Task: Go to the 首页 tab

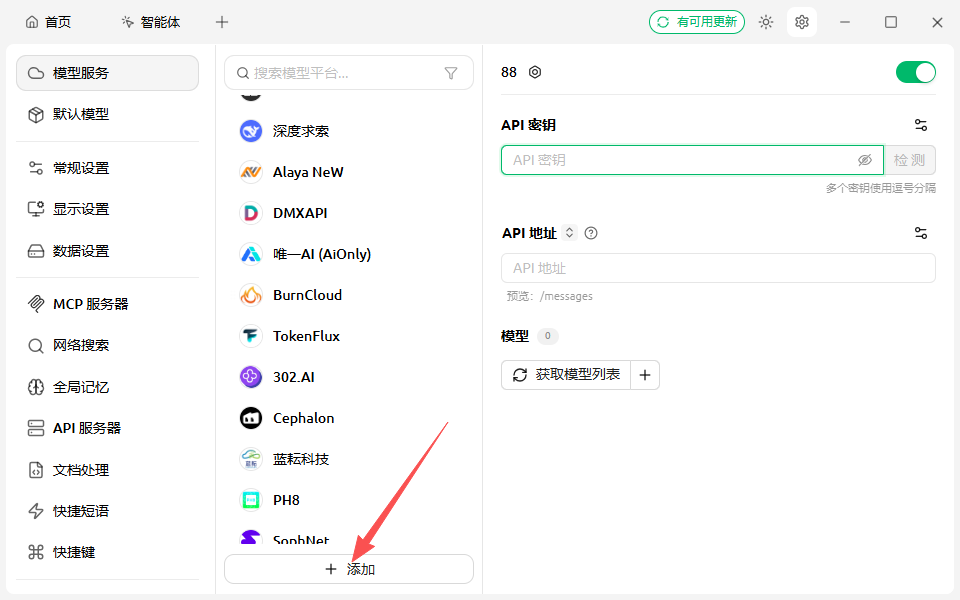Action: pyautogui.click(x=48, y=22)
